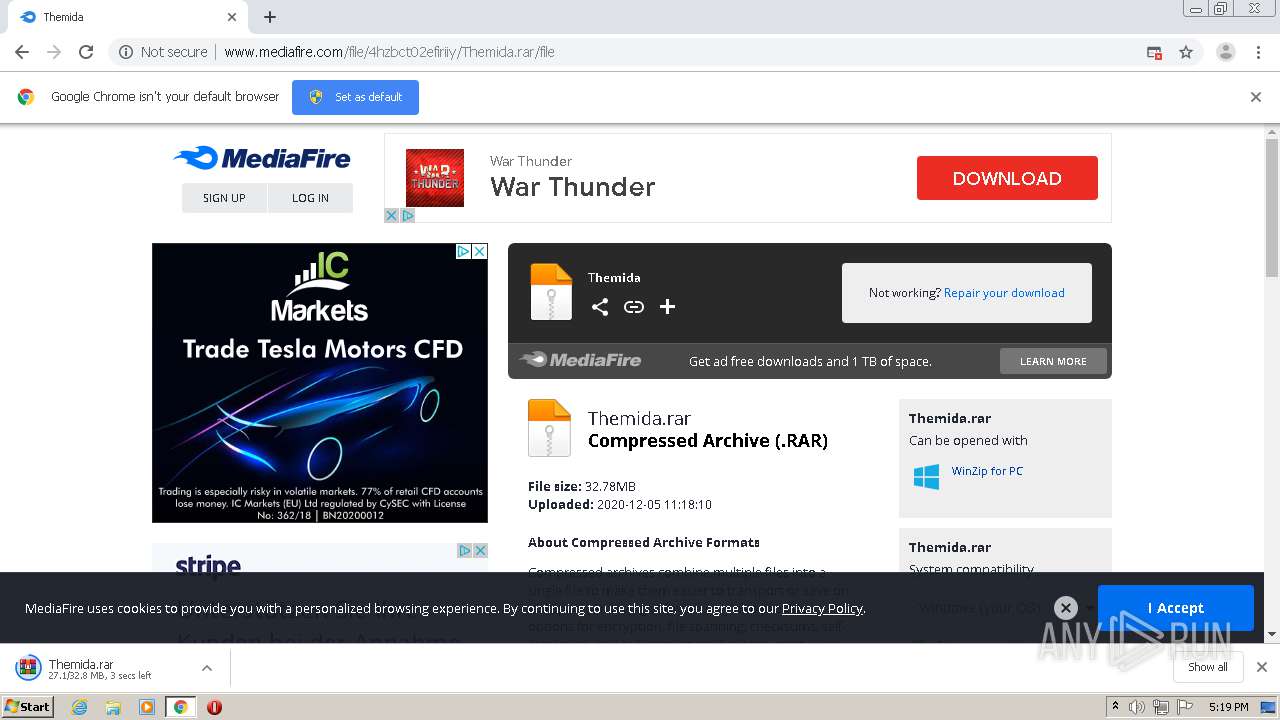The height and width of the screenshot is (720, 1280).
Task: Click the War Thunder DOWNLOAD button
Action: (1007, 178)
